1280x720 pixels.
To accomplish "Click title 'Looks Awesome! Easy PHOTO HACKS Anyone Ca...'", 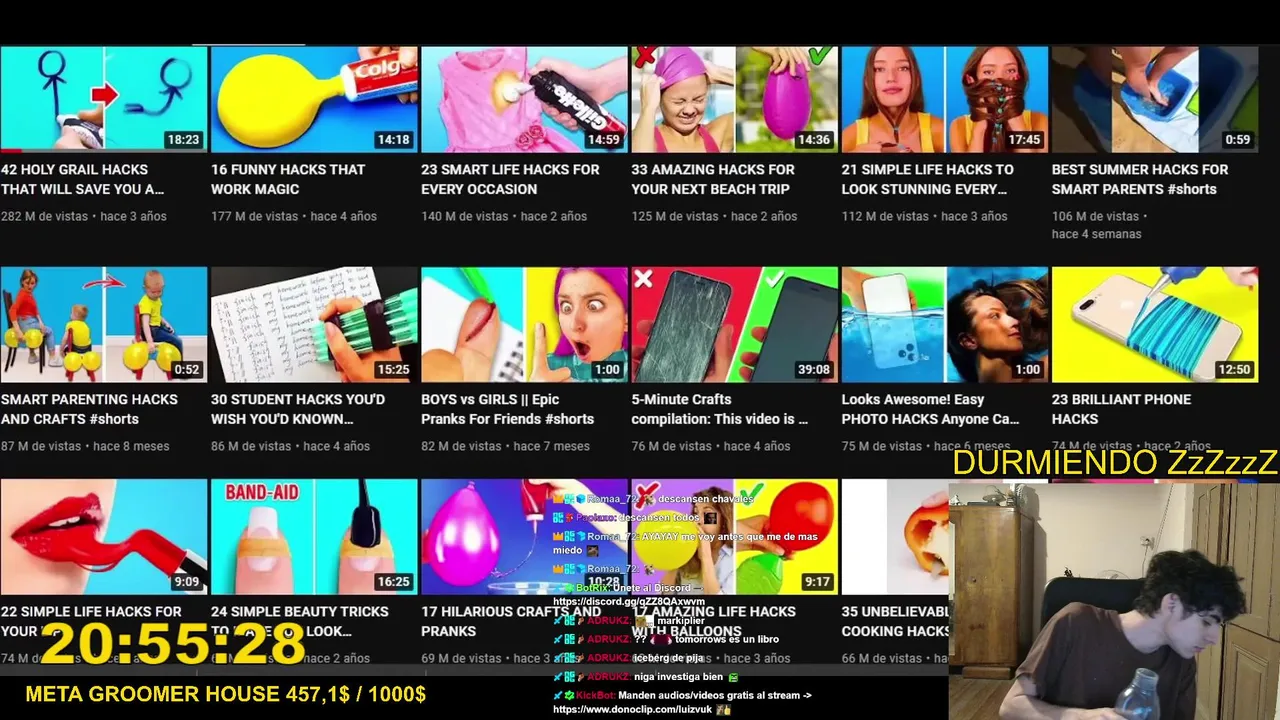I will coord(930,409).
